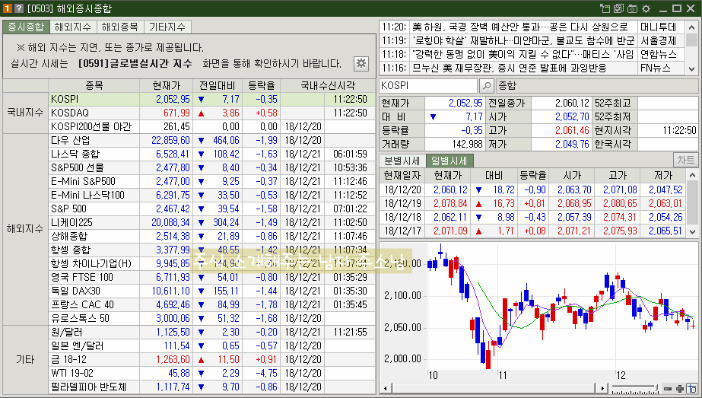The image size is (702, 398).
Task: Click the 머니투데이 news source cell
Action: point(661,27)
